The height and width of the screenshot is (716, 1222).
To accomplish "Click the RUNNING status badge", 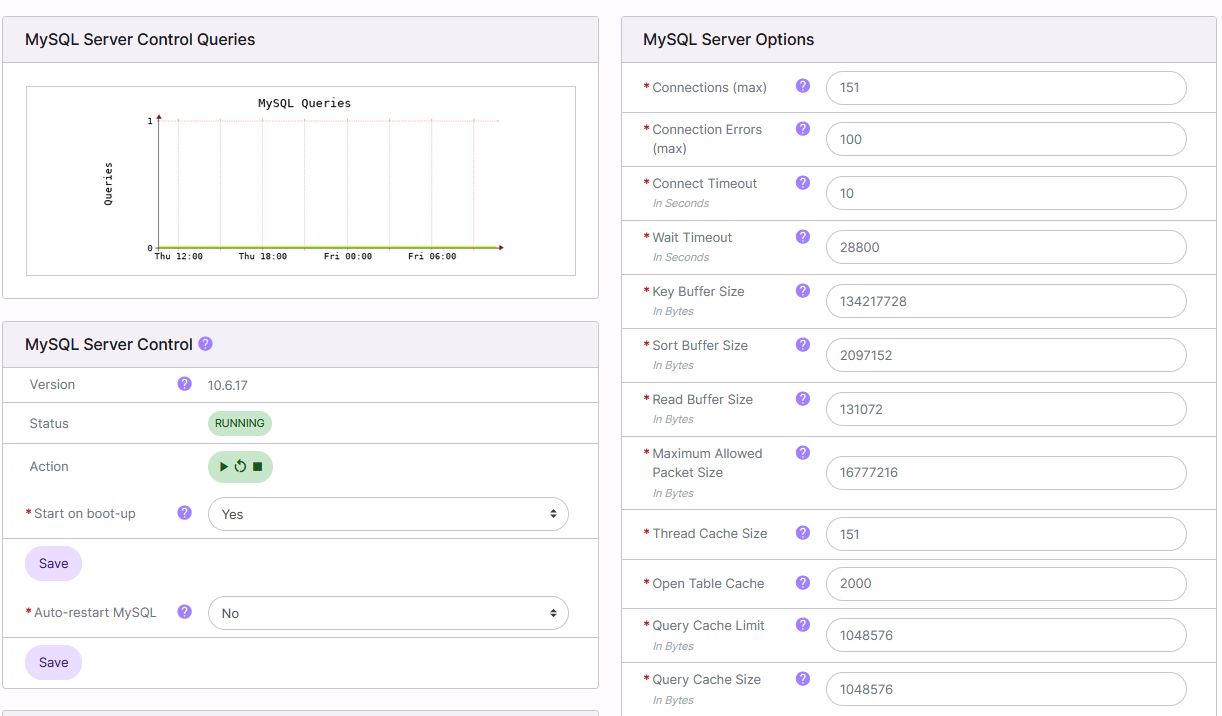I will (x=240, y=423).
